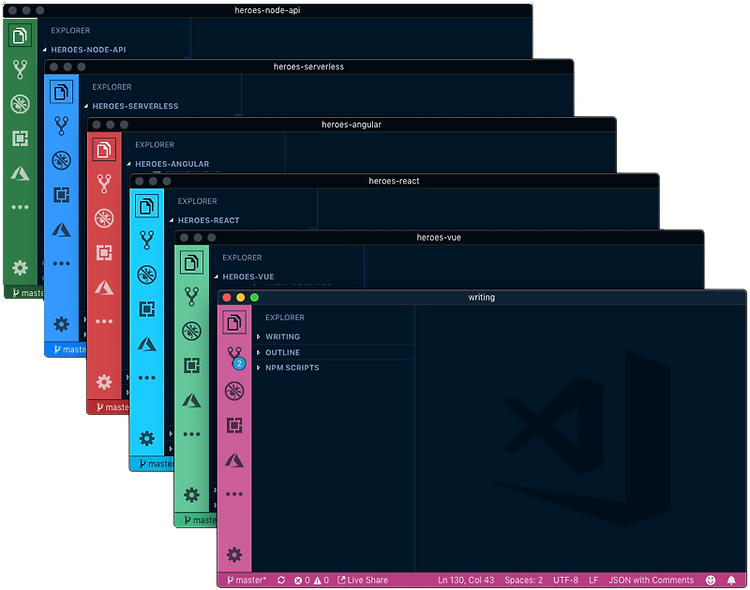
Task: Open Debug view in heroes-node-api window
Action: click(x=20, y=104)
